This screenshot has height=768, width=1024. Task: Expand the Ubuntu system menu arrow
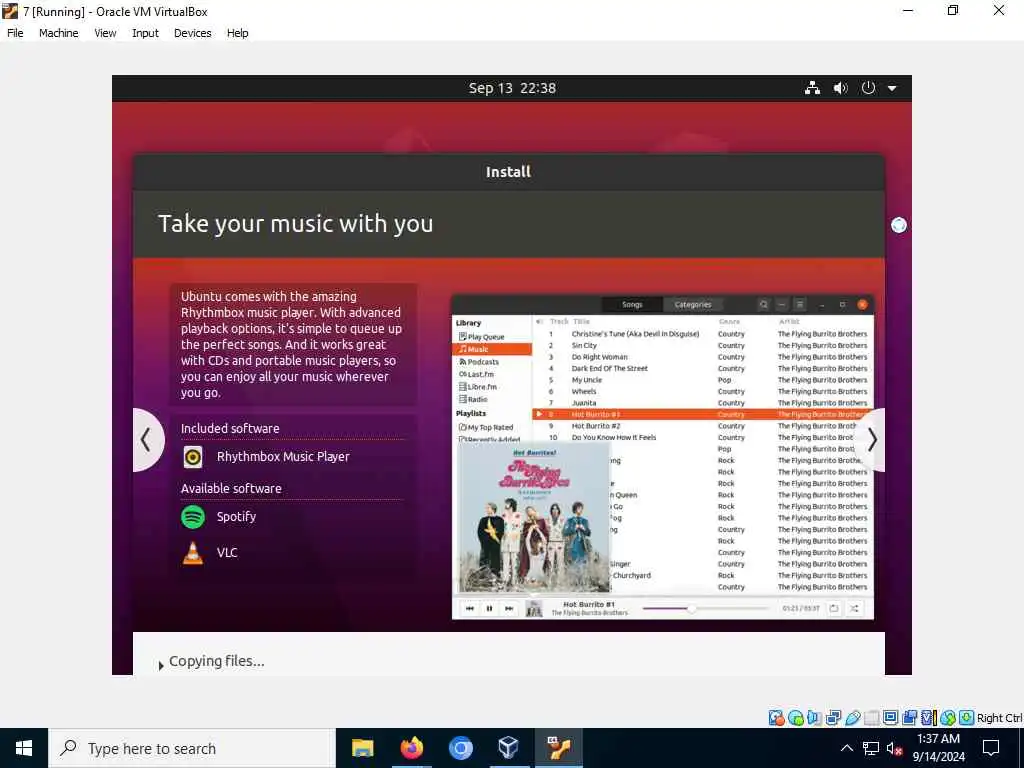(891, 88)
